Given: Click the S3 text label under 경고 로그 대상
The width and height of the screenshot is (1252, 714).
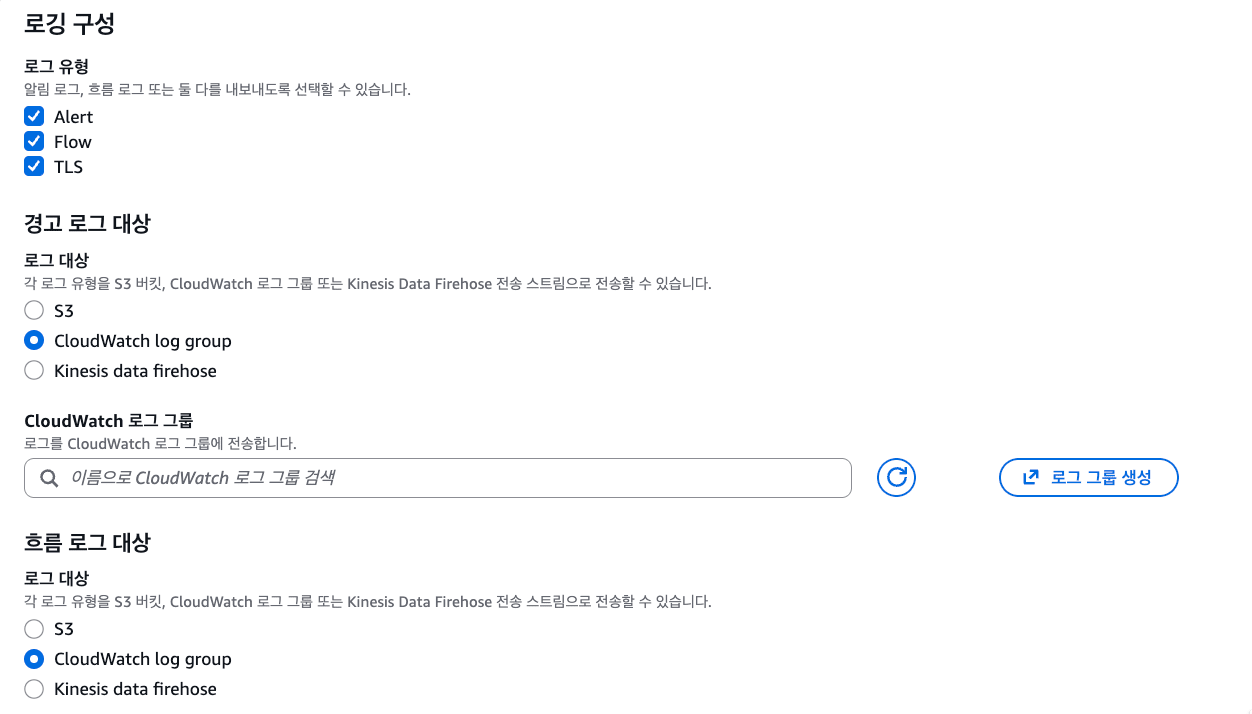Looking at the screenshot, I should (64, 311).
